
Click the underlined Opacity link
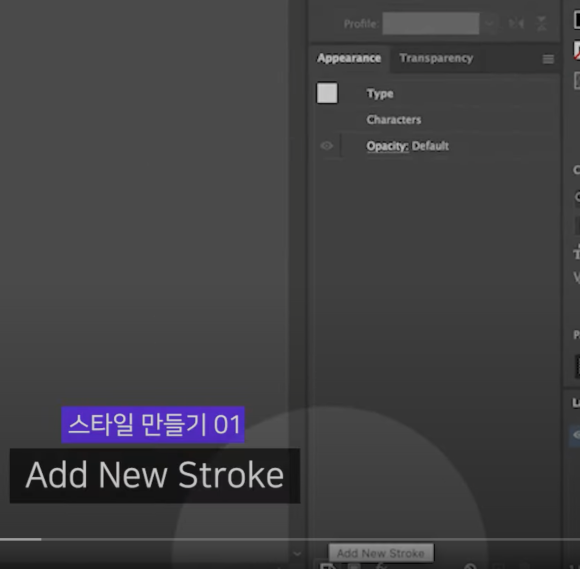(387, 146)
